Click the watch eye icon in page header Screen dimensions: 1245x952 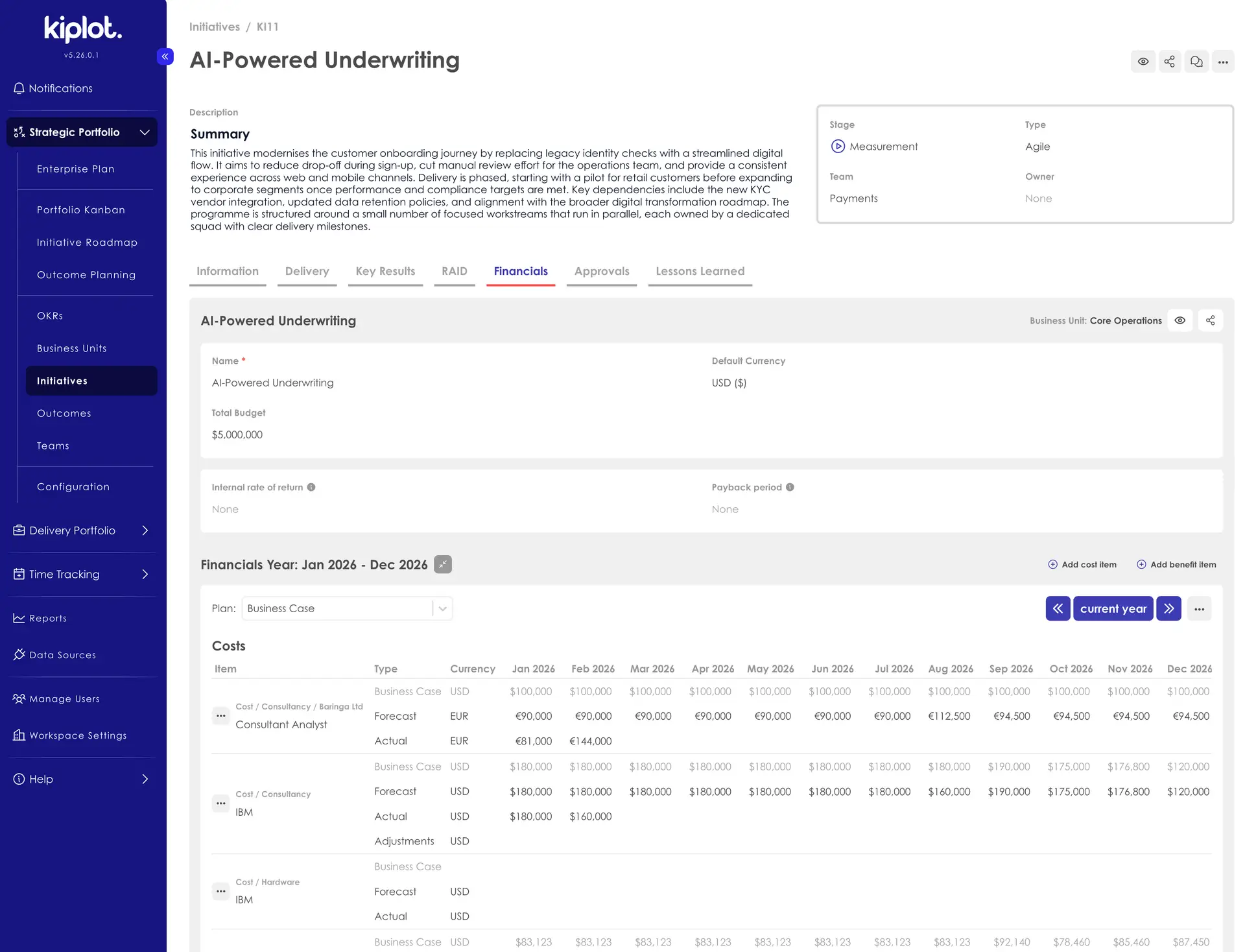tap(1143, 62)
